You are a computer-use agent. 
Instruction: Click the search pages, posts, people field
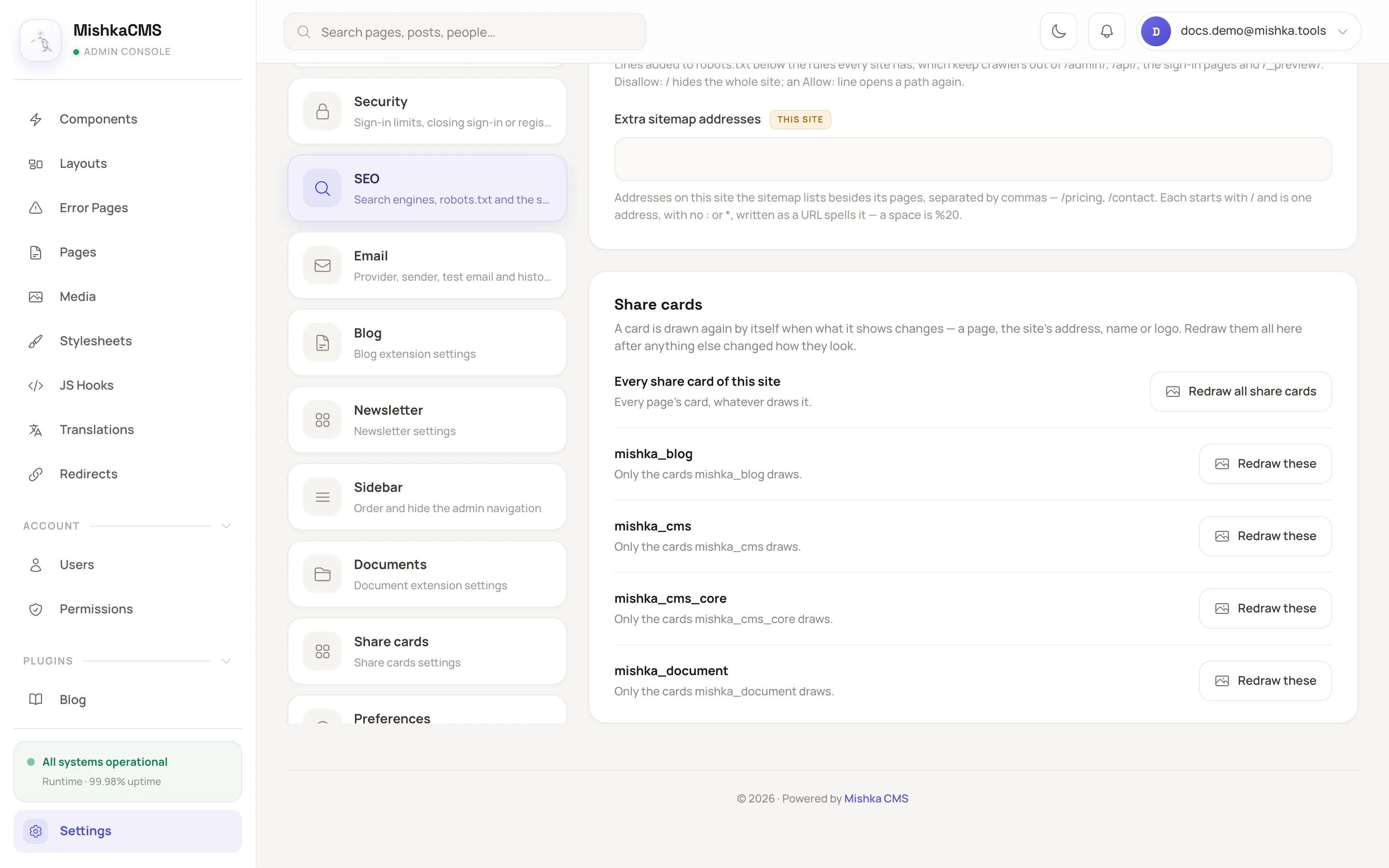pyautogui.click(x=465, y=31)
